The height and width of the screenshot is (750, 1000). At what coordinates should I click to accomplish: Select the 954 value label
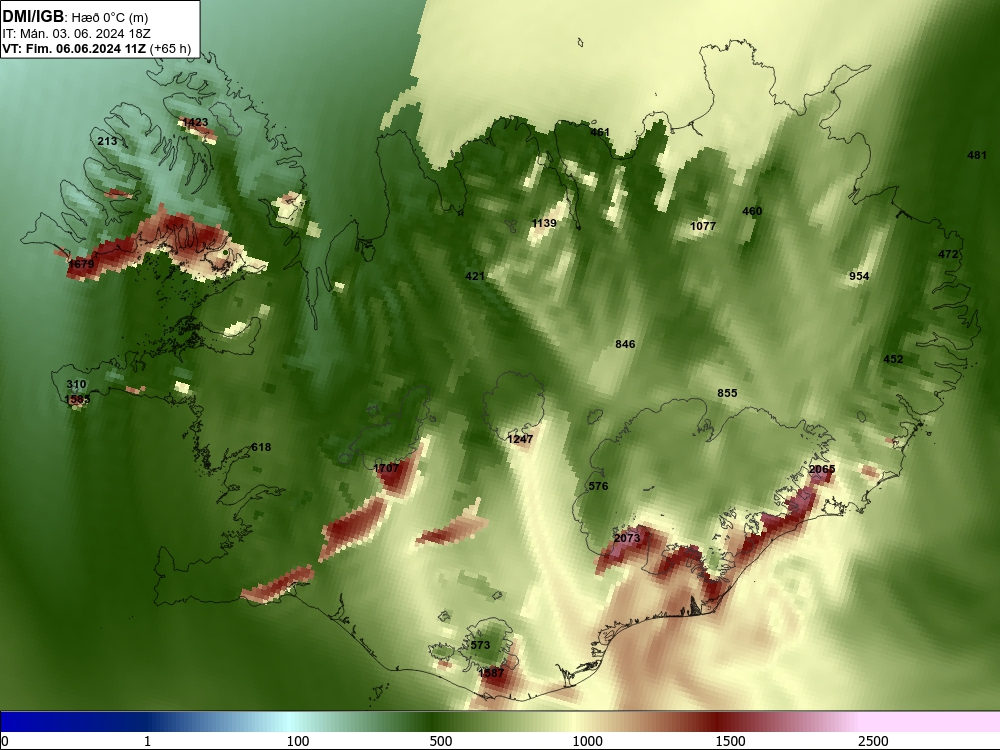pos(859,276)
